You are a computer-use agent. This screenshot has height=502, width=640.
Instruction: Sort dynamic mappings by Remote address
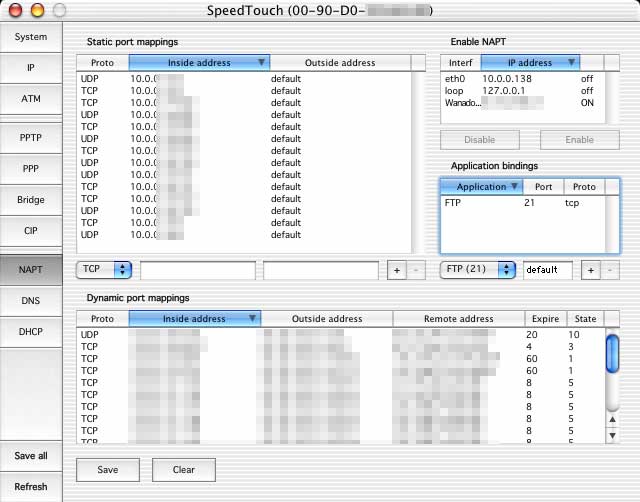coord(459,319)
